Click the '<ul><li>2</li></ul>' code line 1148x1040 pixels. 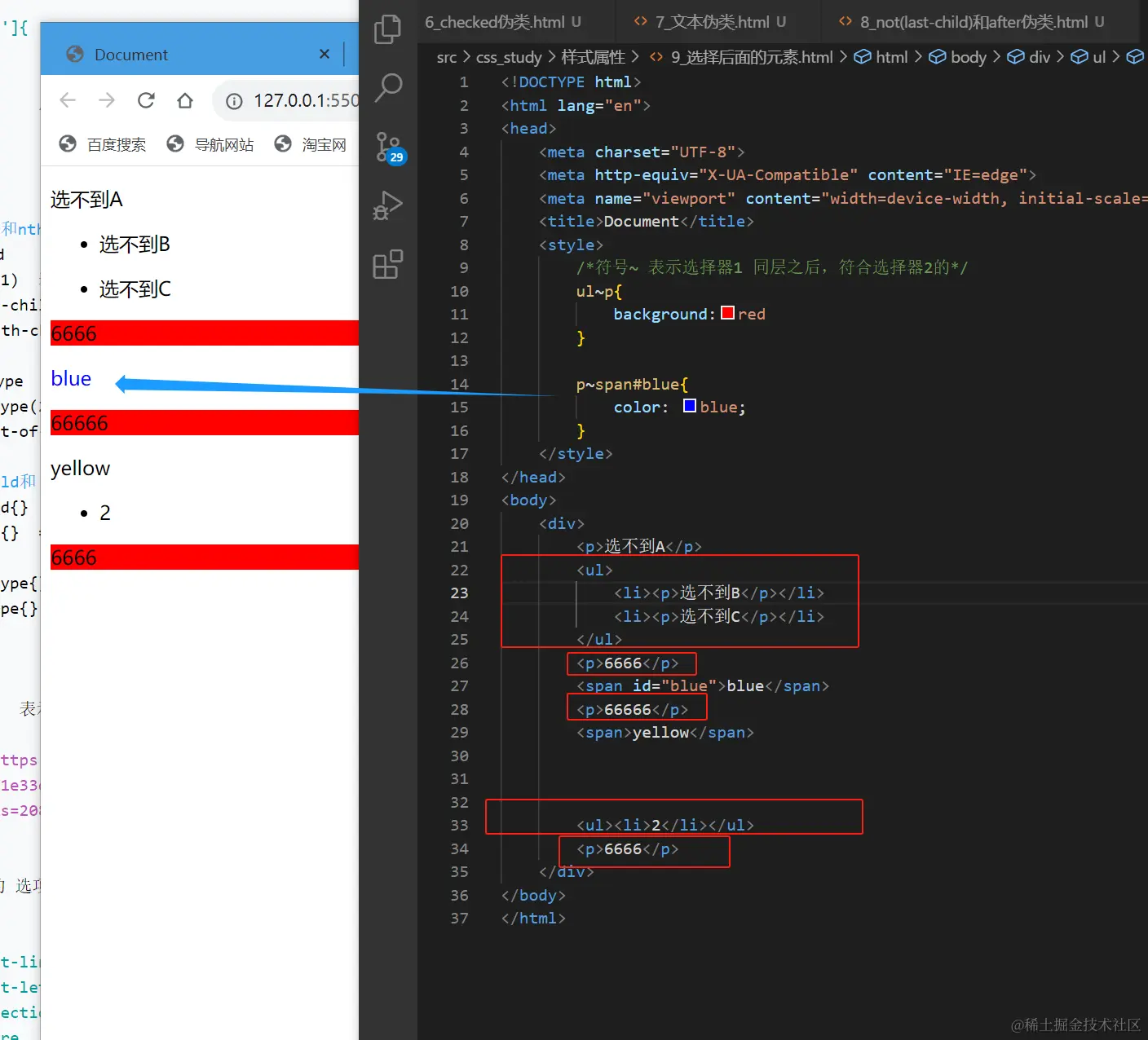[x=665, y=825]
